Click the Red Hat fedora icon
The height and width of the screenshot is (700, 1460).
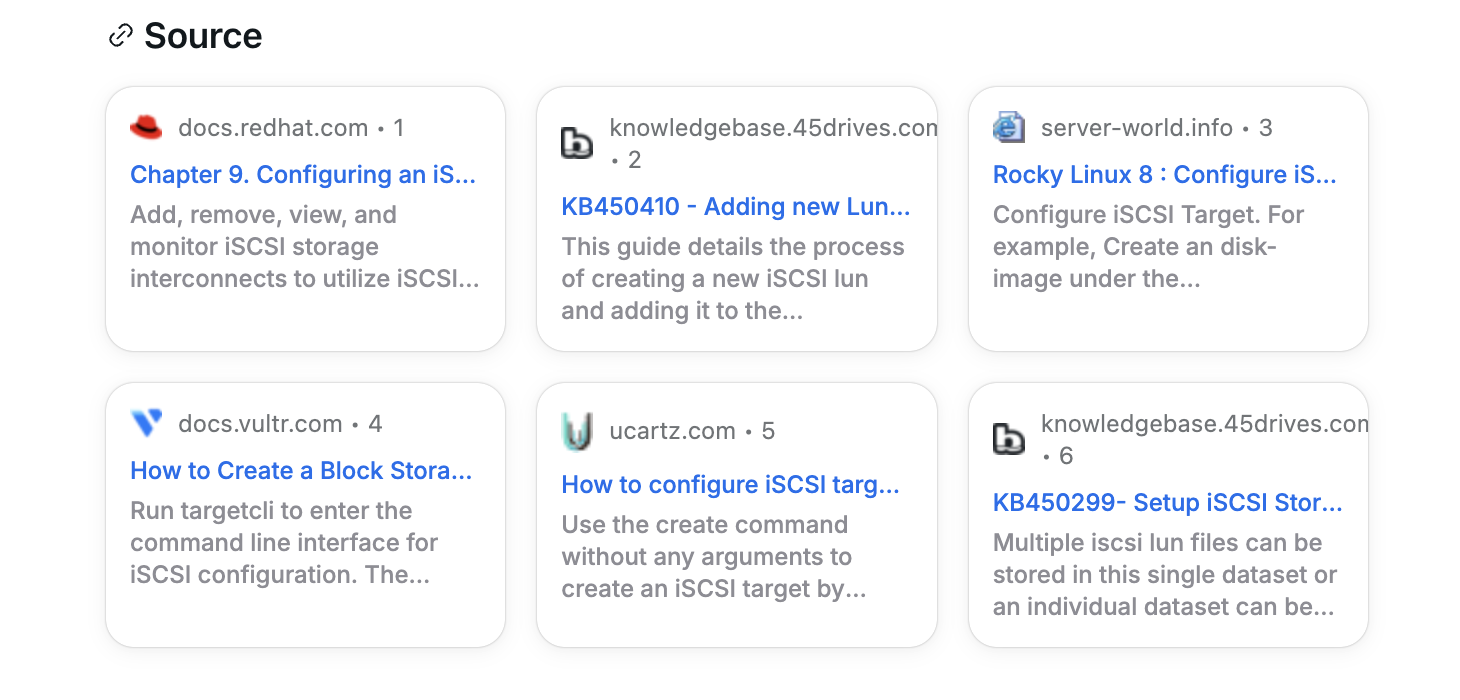click(x=146, y=128)
